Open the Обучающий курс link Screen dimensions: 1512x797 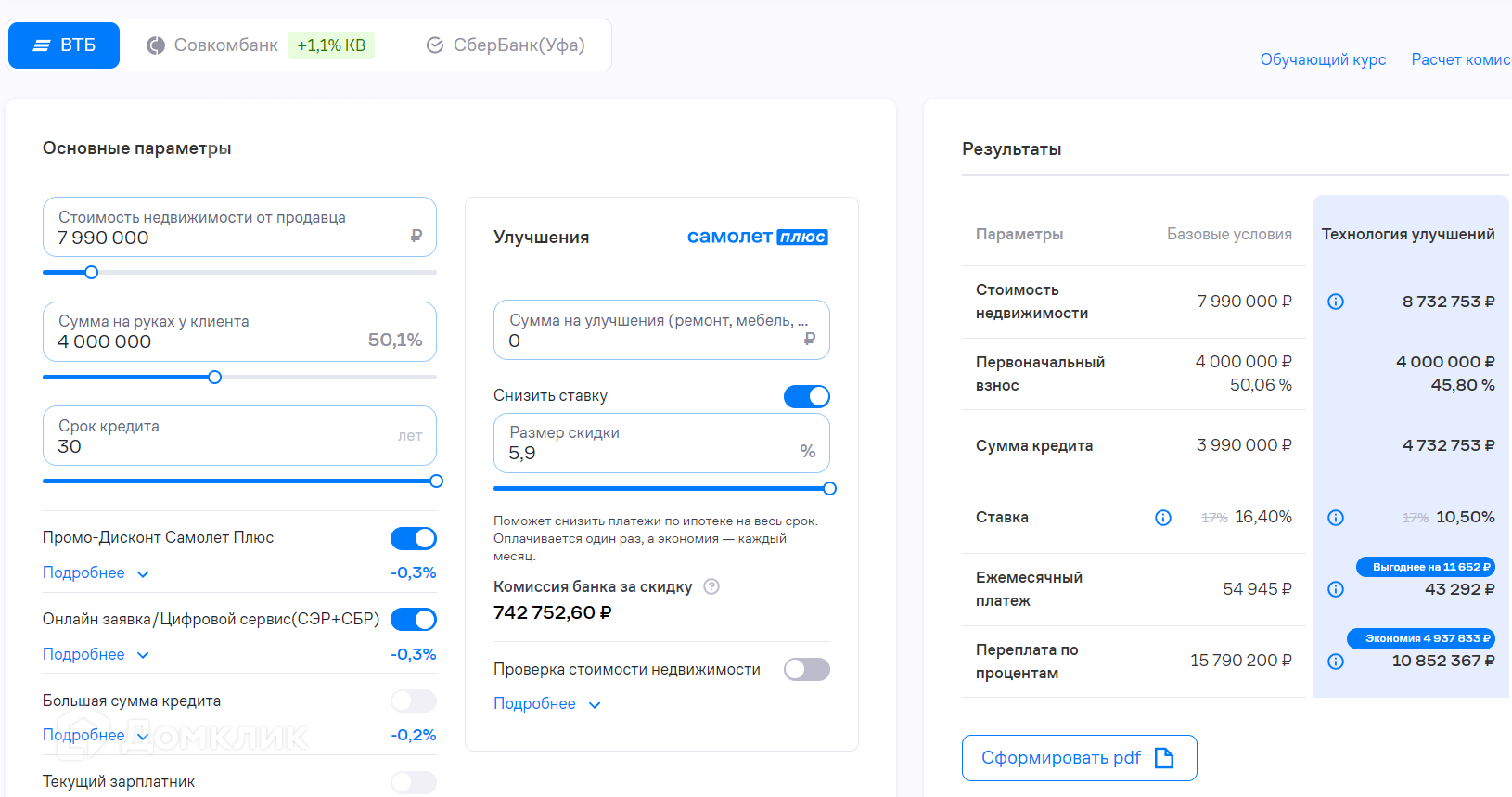point(1323,59)
